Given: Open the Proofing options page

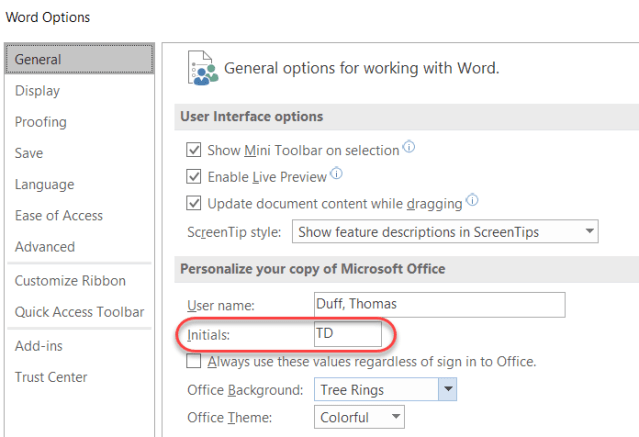Looking at the screenshot, I should 41,122.
